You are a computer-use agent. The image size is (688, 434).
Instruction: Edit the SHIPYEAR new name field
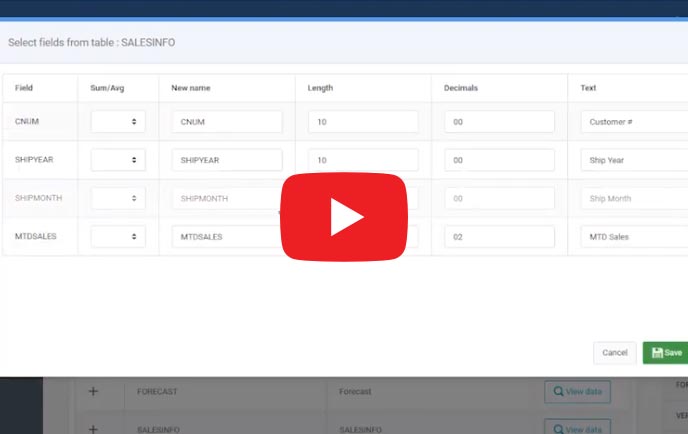pyautogui.click(x=227, y=160)
